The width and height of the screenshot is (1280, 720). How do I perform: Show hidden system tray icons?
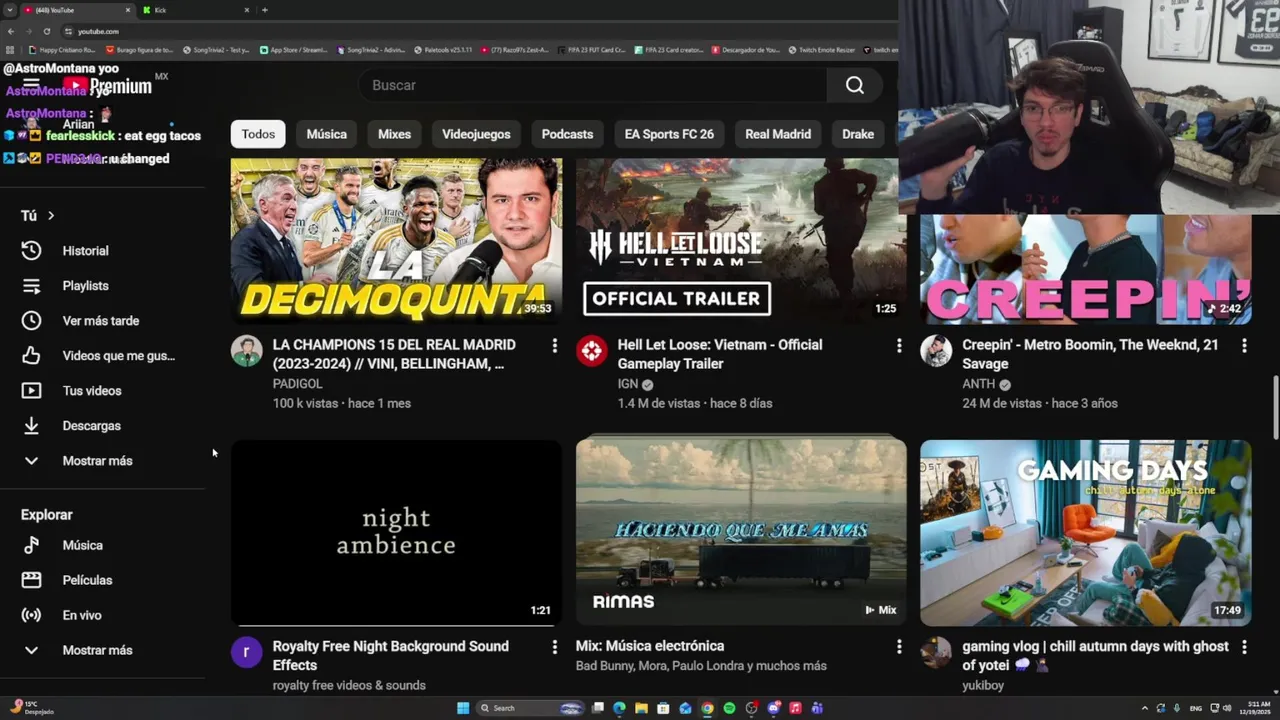(1145, 708)
